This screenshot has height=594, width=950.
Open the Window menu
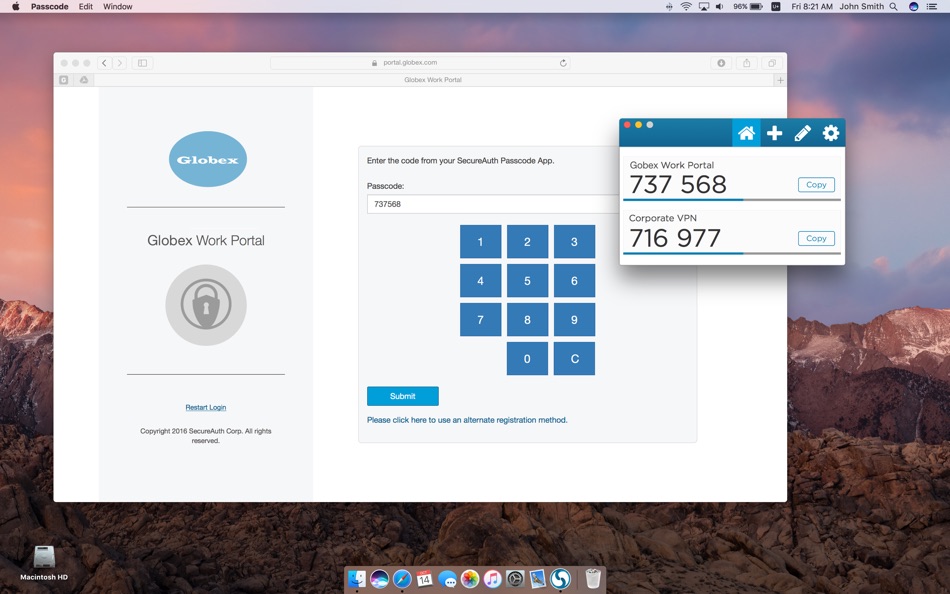coord(117,6)
